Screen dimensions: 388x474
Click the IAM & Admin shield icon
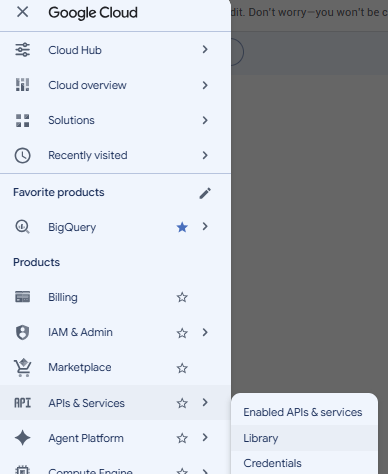click(22, 332)
